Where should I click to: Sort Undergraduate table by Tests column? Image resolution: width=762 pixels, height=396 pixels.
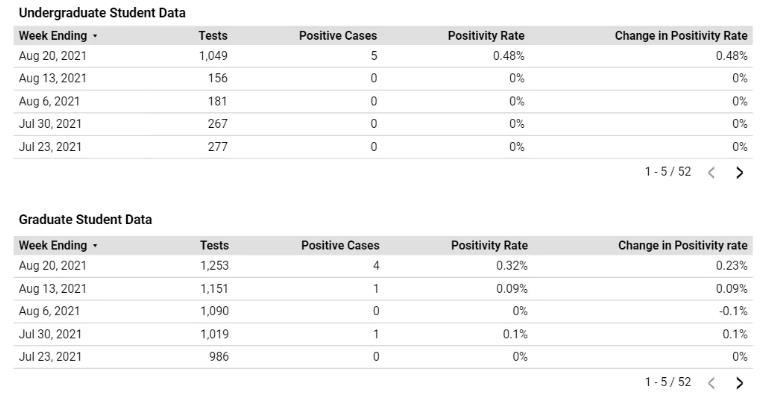213,35
